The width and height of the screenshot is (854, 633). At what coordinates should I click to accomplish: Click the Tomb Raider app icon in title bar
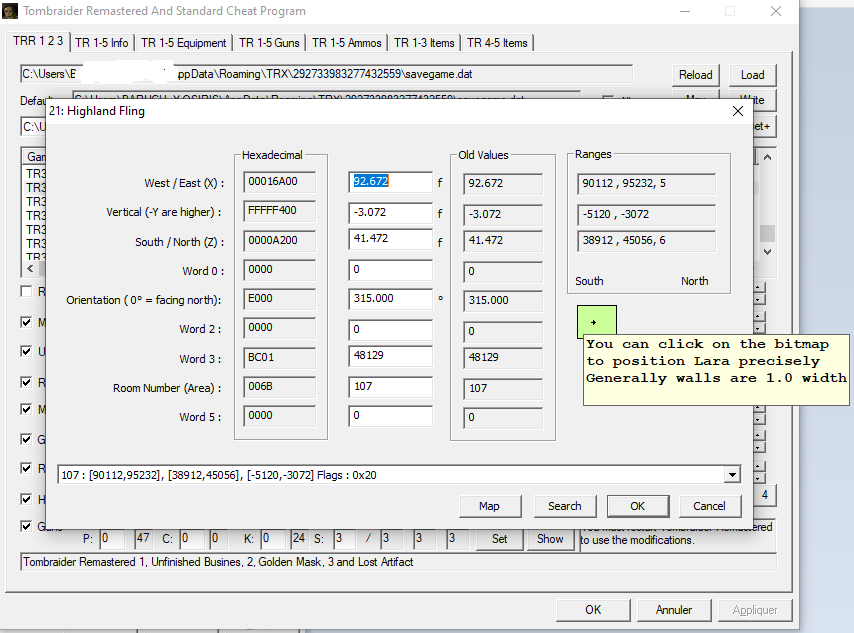click(10, 10)
